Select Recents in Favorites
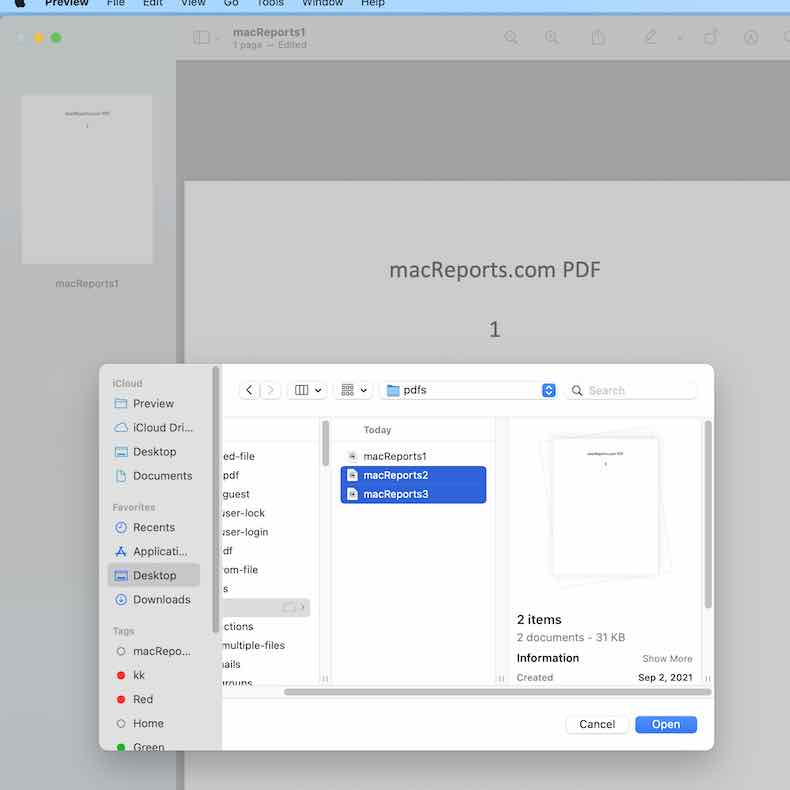 (x=153, y=528)
